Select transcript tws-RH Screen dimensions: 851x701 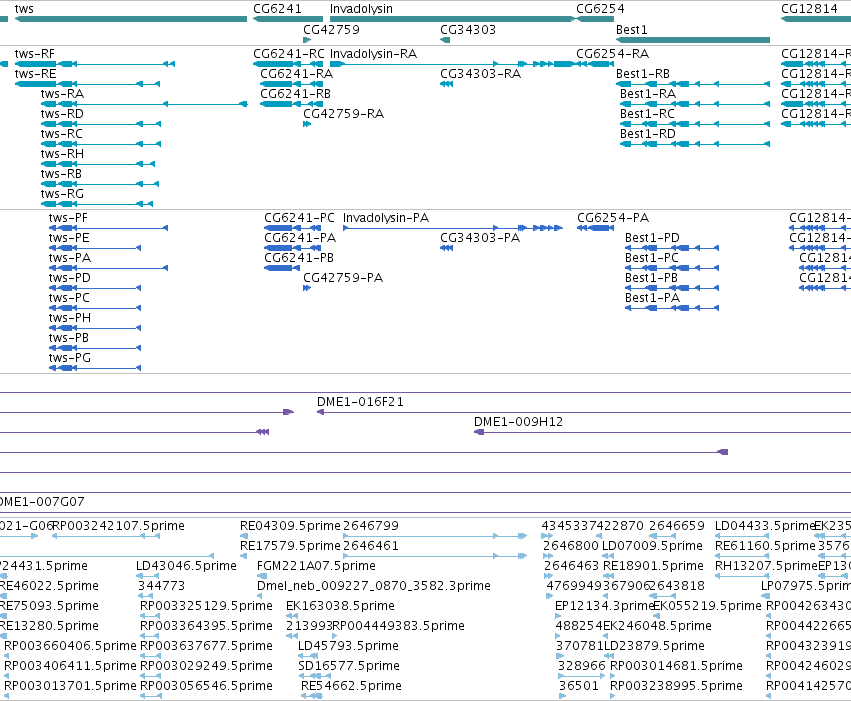[x=62, y=154]
